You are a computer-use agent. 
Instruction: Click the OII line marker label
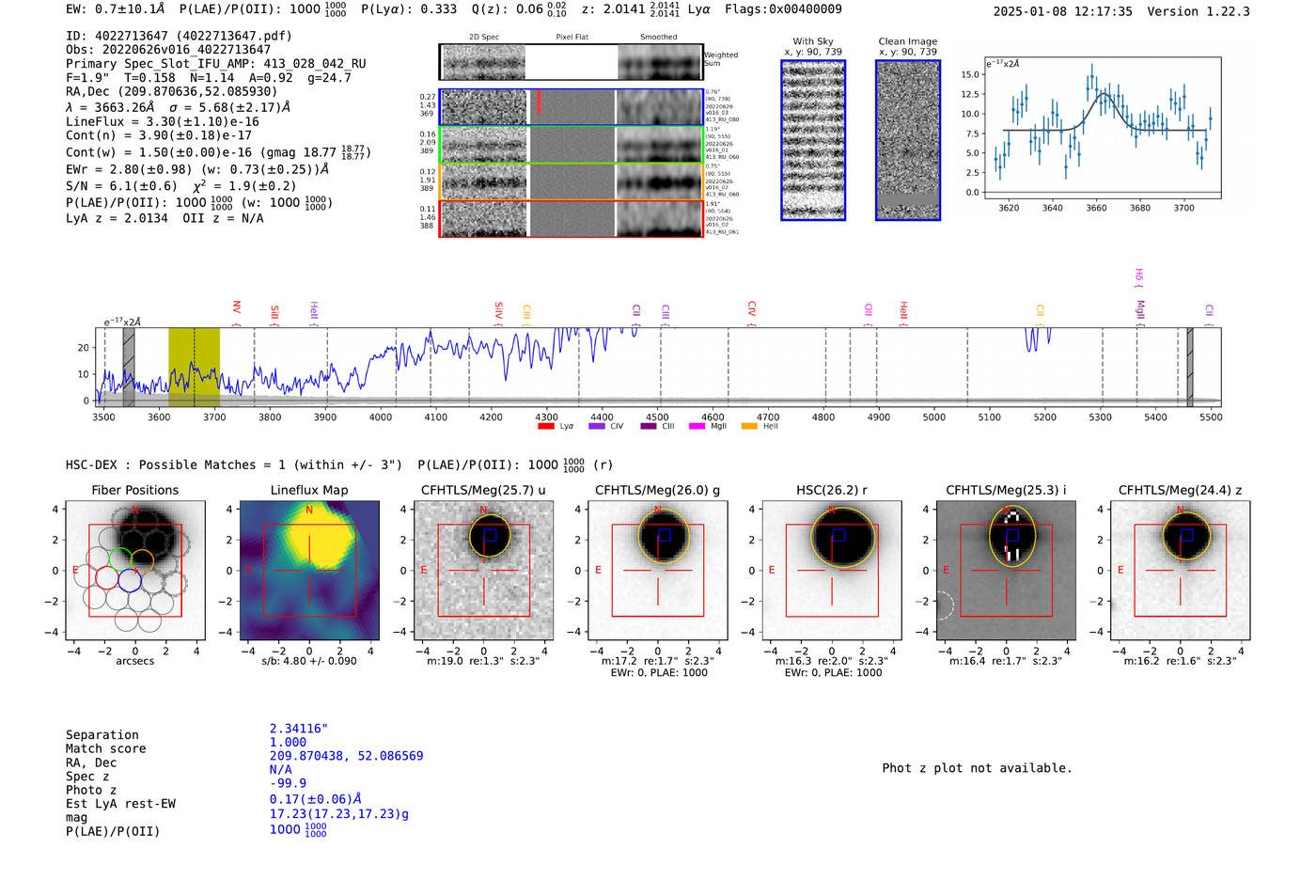[x=869, y=309]
